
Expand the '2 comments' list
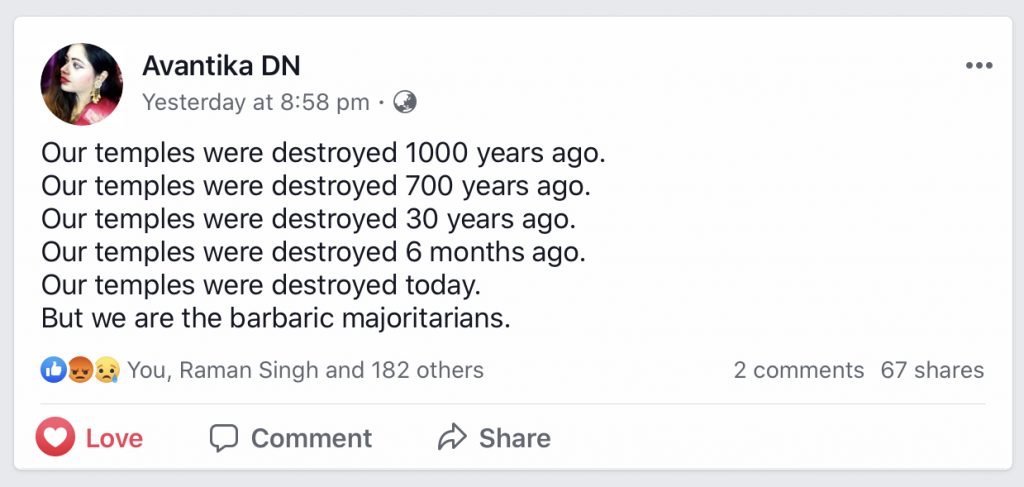pos(798,370)
